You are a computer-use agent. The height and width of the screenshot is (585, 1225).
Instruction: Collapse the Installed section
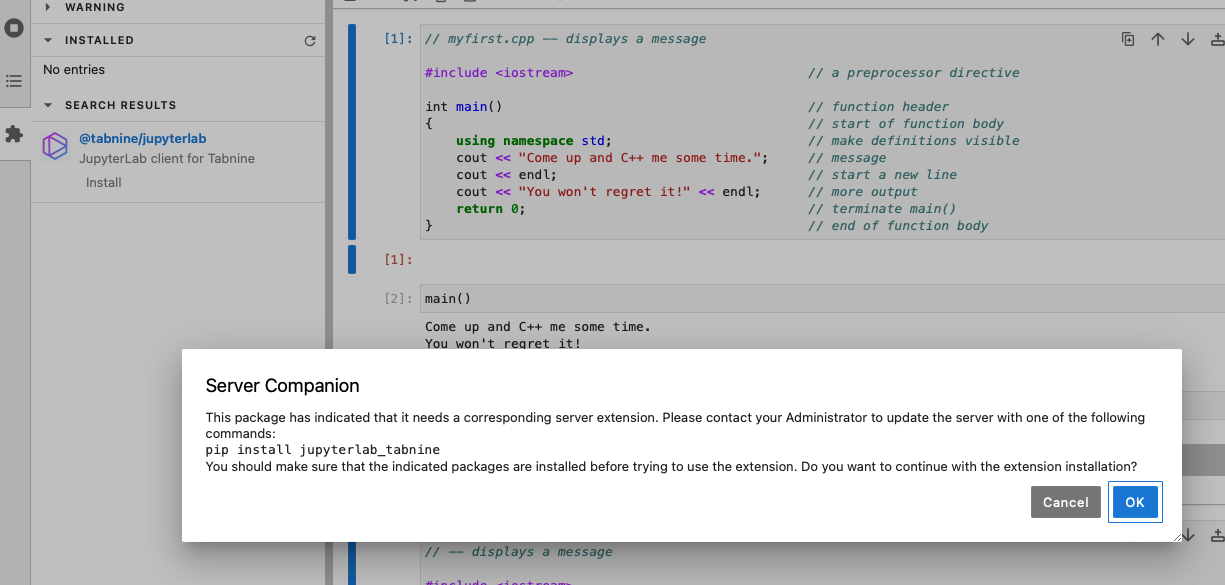pyautogui.click(x=48, y=40)
